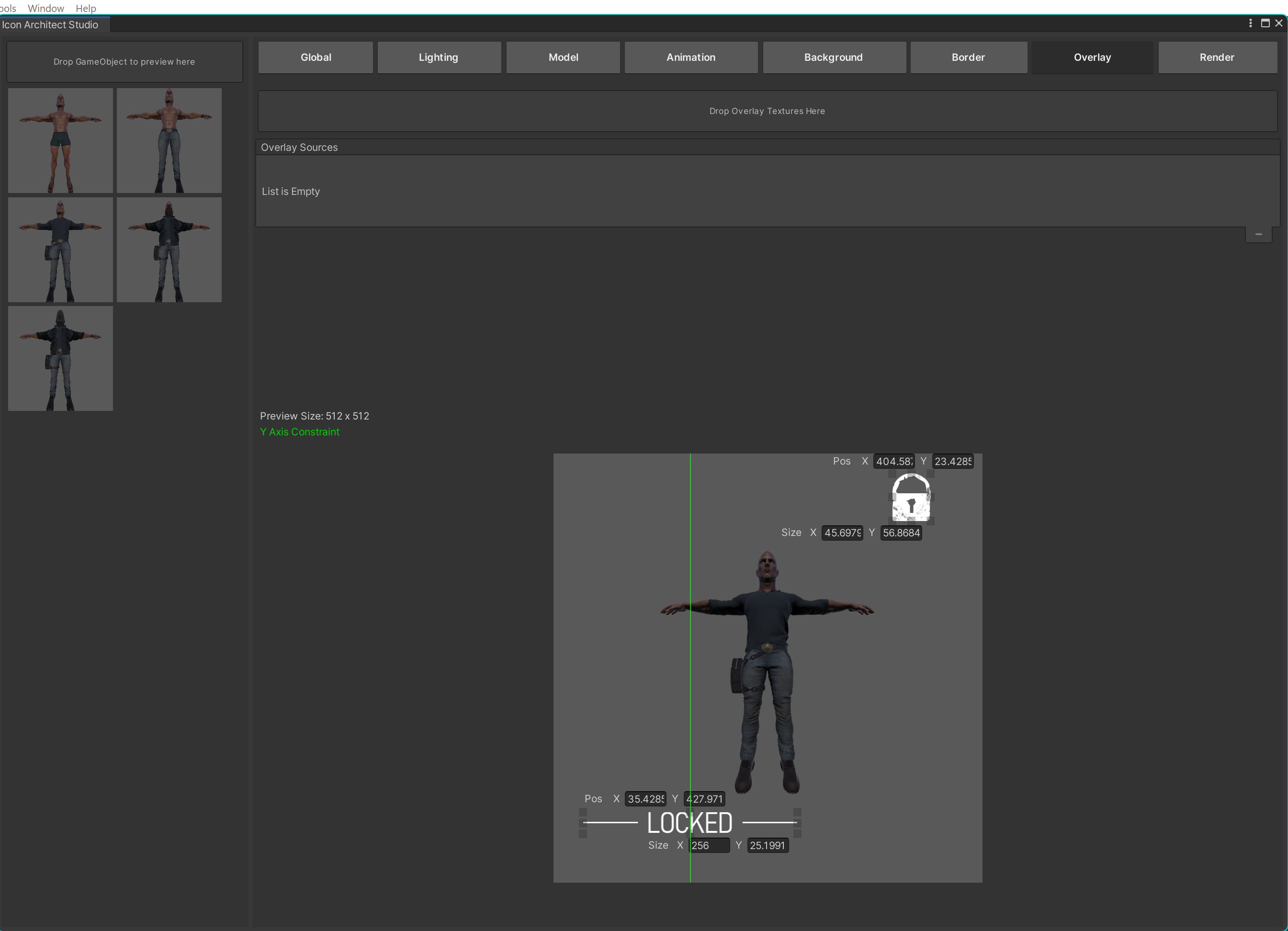This screenshot has height=931, width=1288.
Task: Maximize the Icon Architect Studio panel
Action: [1265, 23]
